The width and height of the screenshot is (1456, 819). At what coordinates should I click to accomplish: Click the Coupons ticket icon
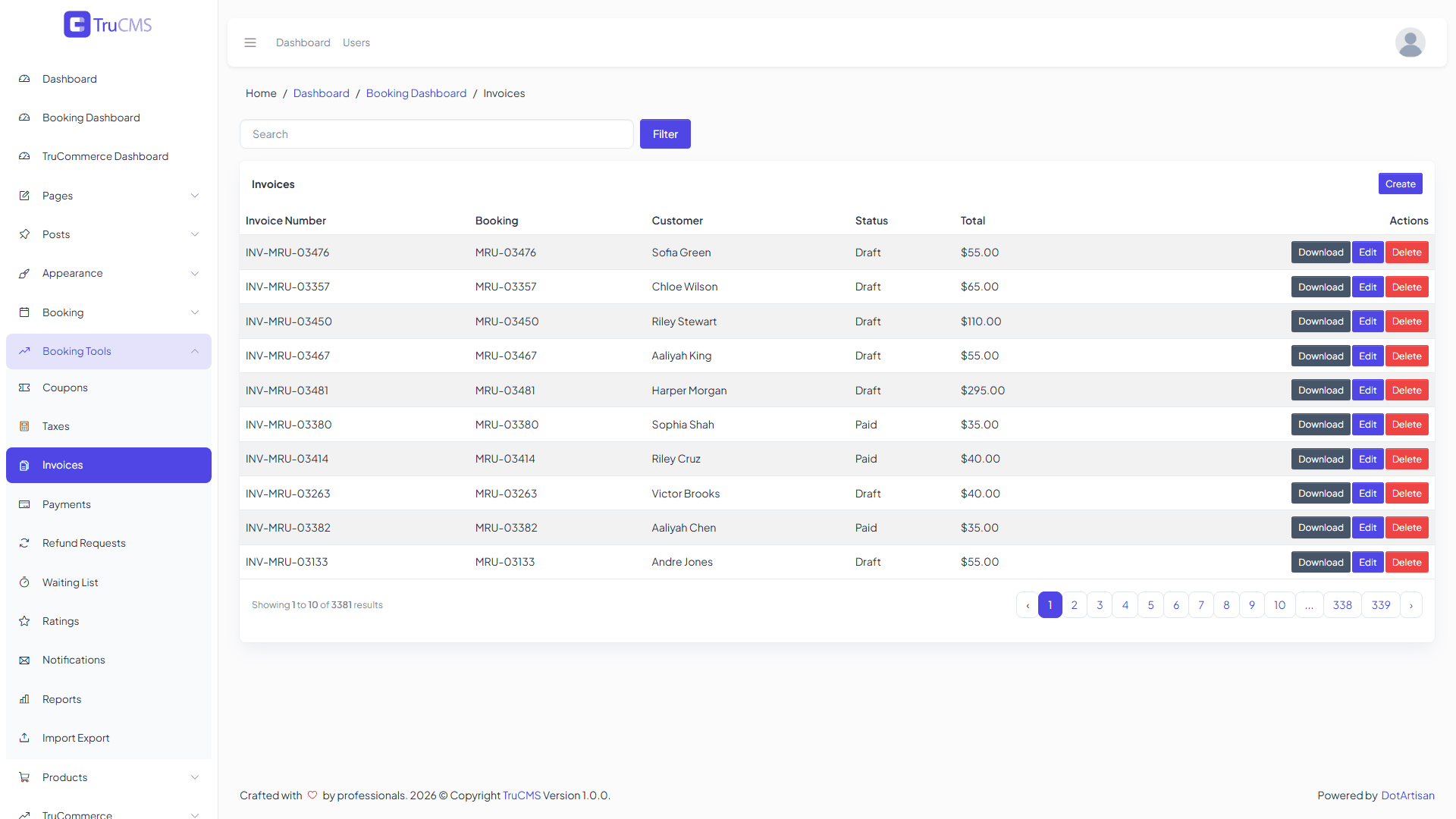point(24,388)
